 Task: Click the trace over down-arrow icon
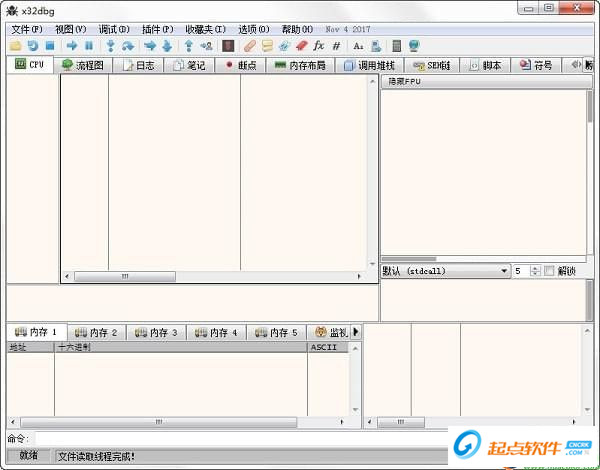(167, 46)
